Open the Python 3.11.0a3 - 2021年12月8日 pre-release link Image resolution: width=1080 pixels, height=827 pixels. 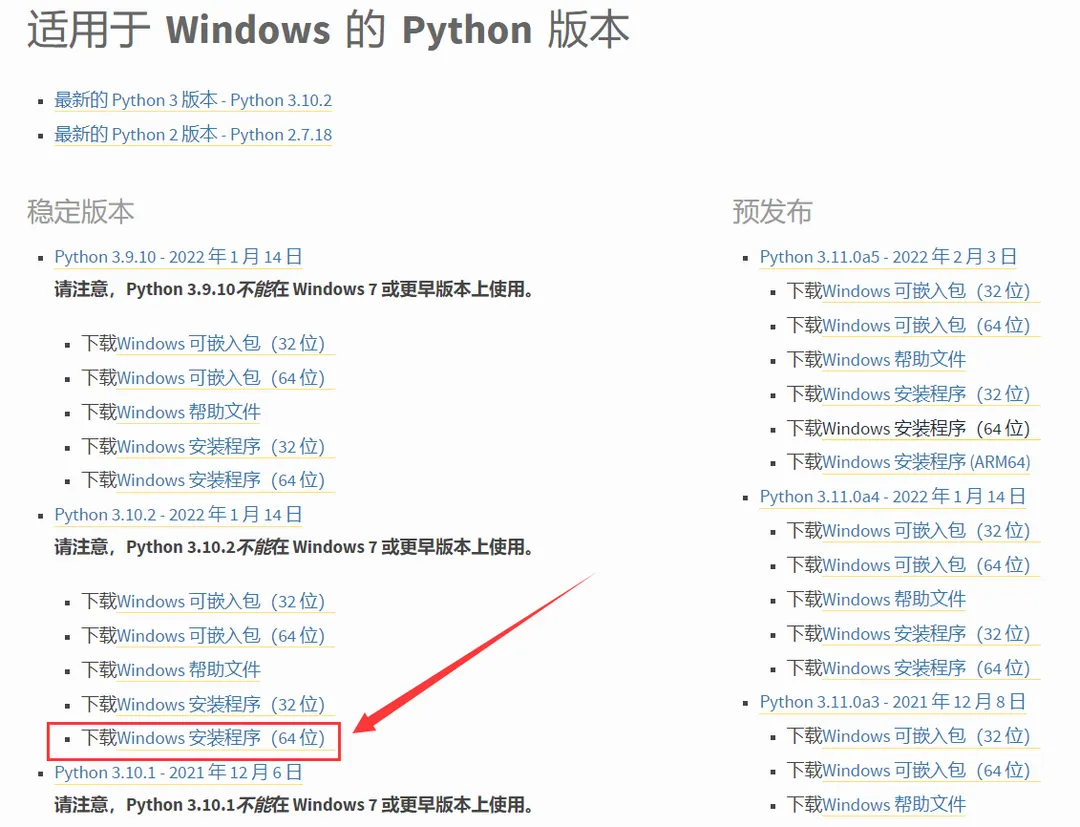pos(893,702)
